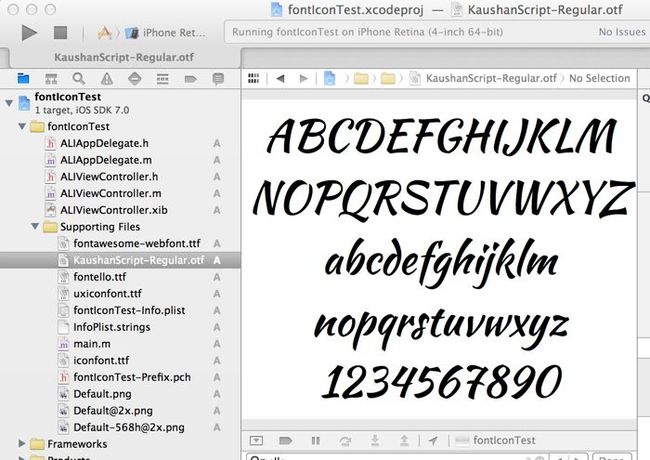The image size is (650, 460).
Task: Select Default@2x.png image
Action: point(113,410)
